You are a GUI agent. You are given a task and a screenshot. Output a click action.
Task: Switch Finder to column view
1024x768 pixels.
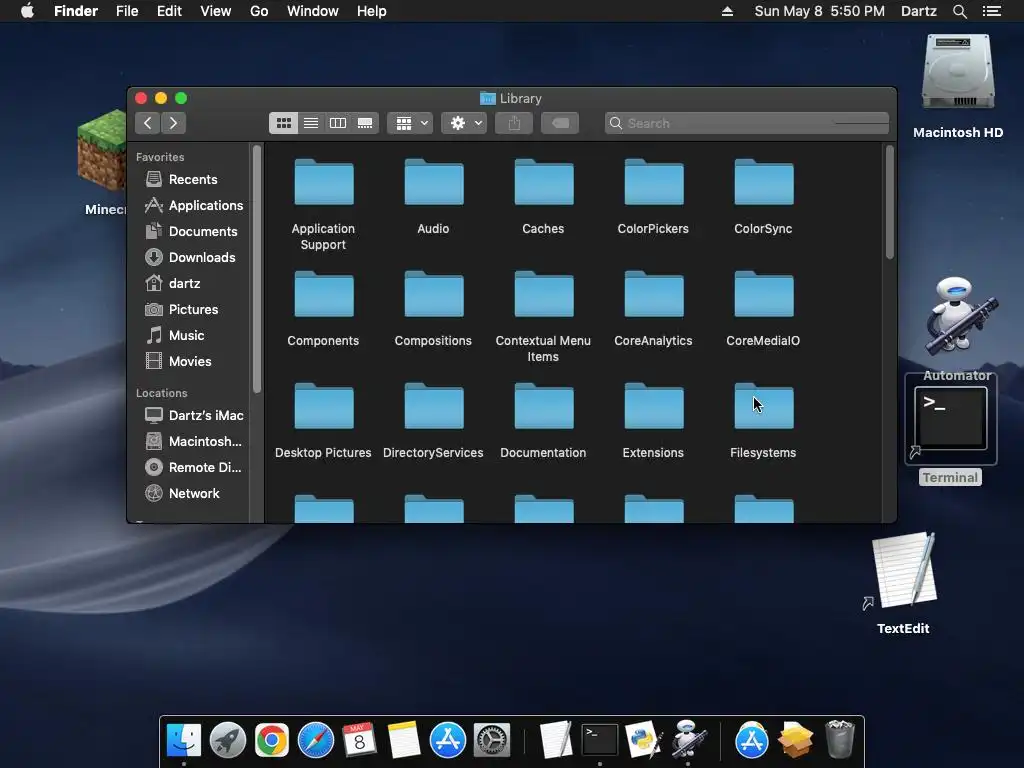pos(338,123)
